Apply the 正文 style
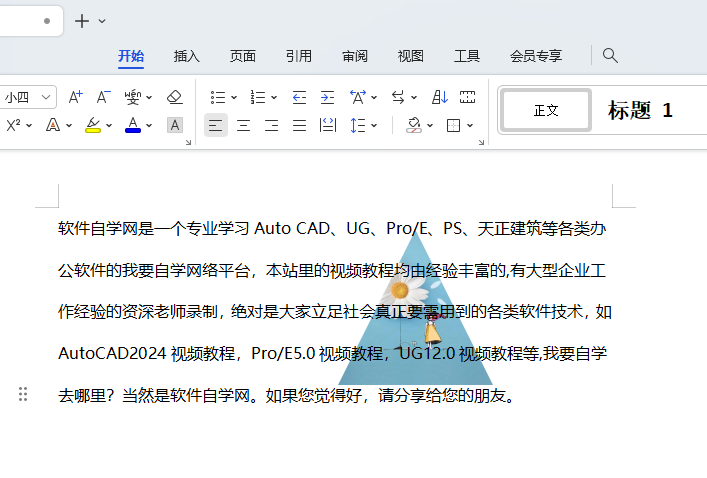 click(546, 110)
